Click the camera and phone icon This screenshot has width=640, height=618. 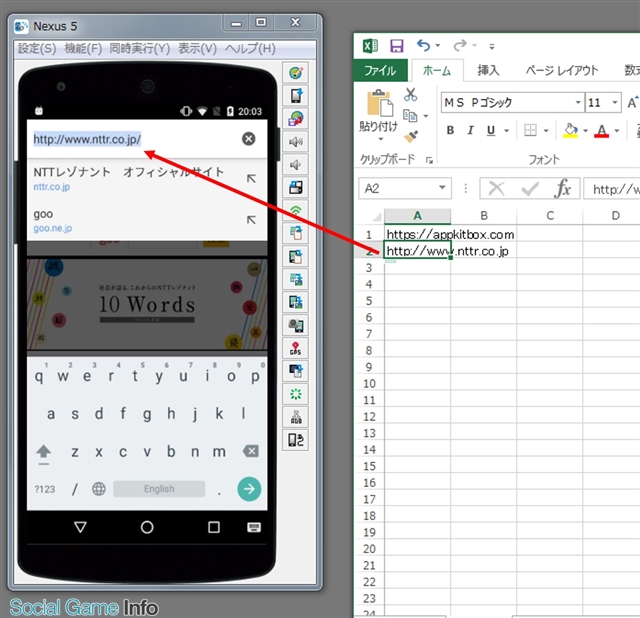pos(296,325)
